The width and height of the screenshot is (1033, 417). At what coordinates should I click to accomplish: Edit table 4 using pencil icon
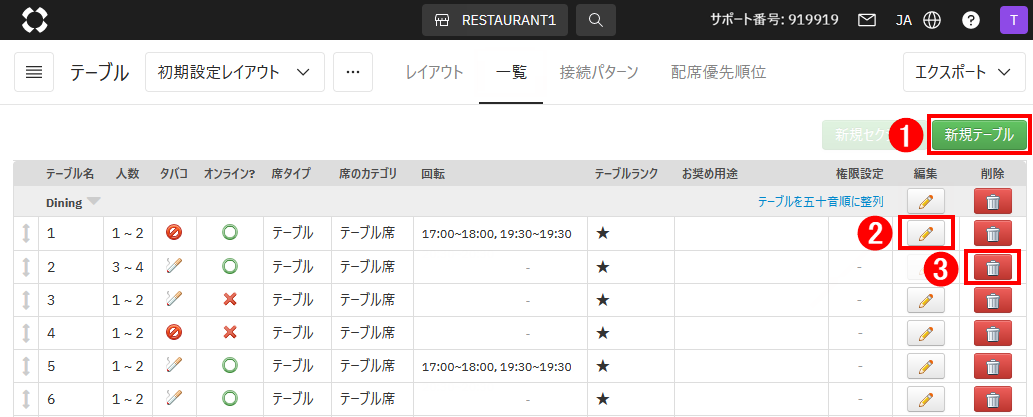[x=925, y=333]
